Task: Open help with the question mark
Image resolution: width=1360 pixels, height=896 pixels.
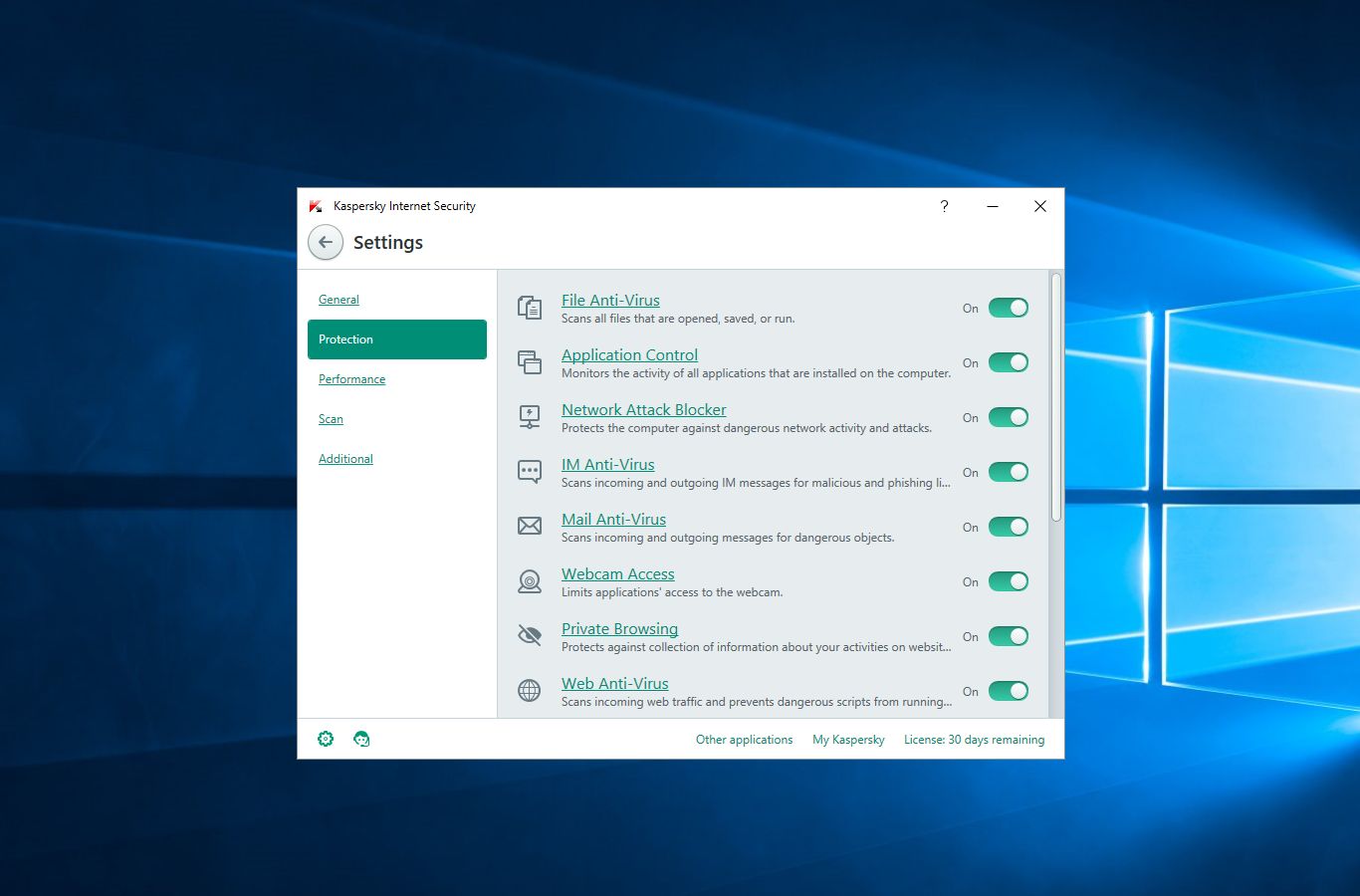Action: click(944, 206)
